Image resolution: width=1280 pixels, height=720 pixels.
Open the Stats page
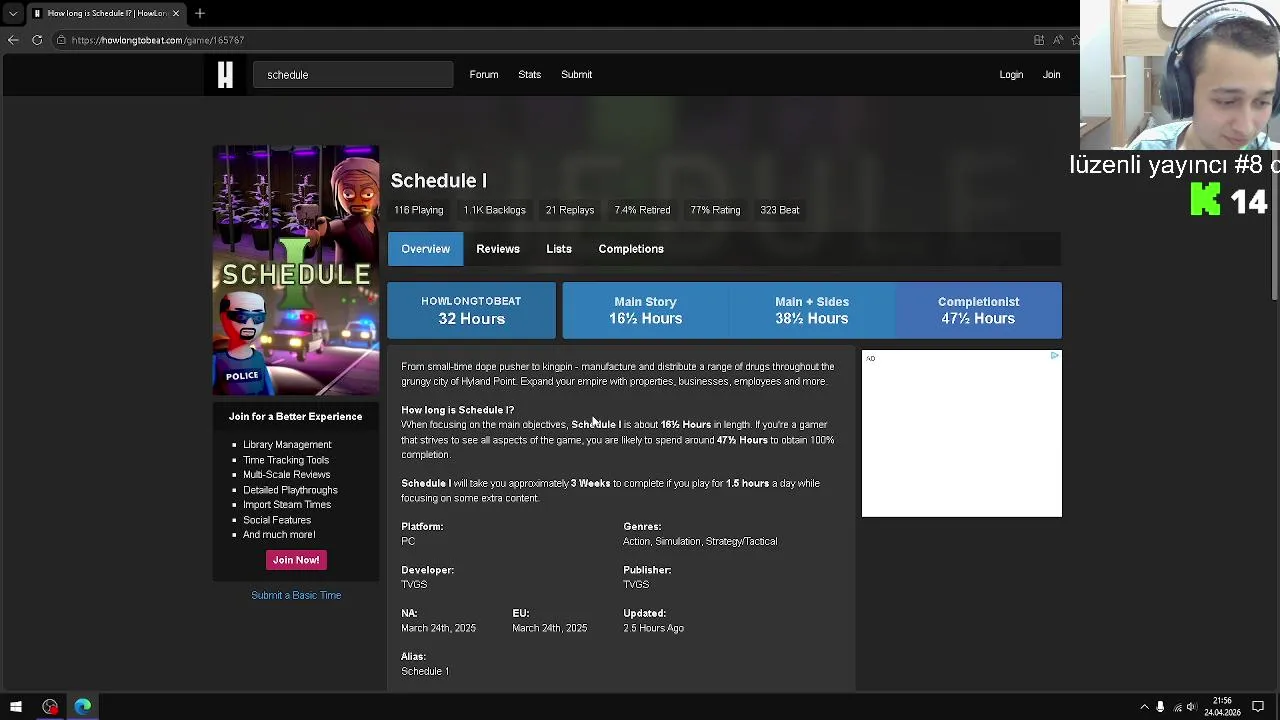[530, 75]
